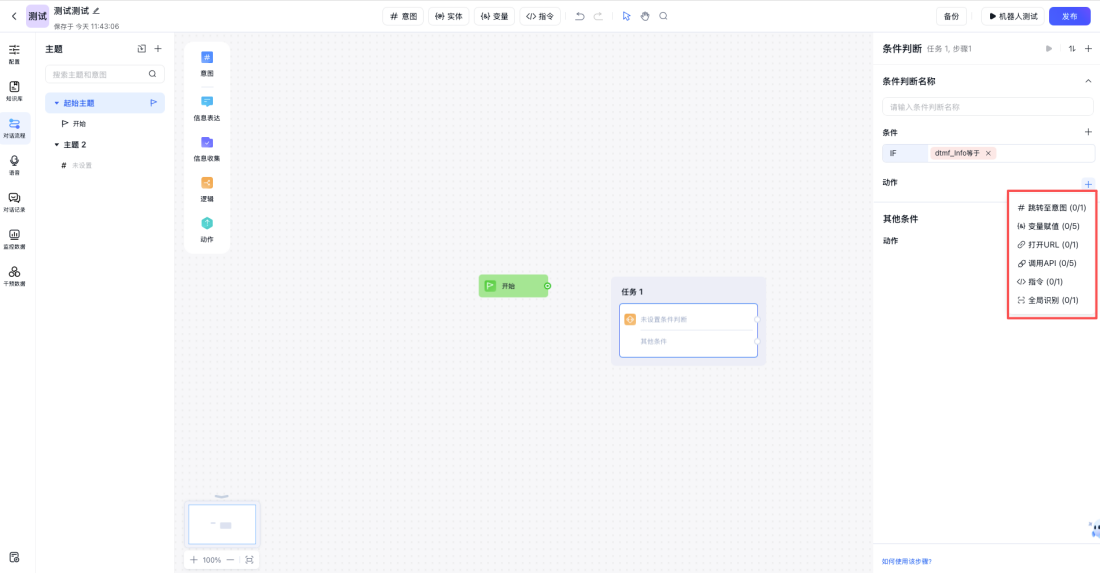The image size is (1100, 573).
Task: Collapse the 起始主题 tree node
Action: (x=57, y=103)
